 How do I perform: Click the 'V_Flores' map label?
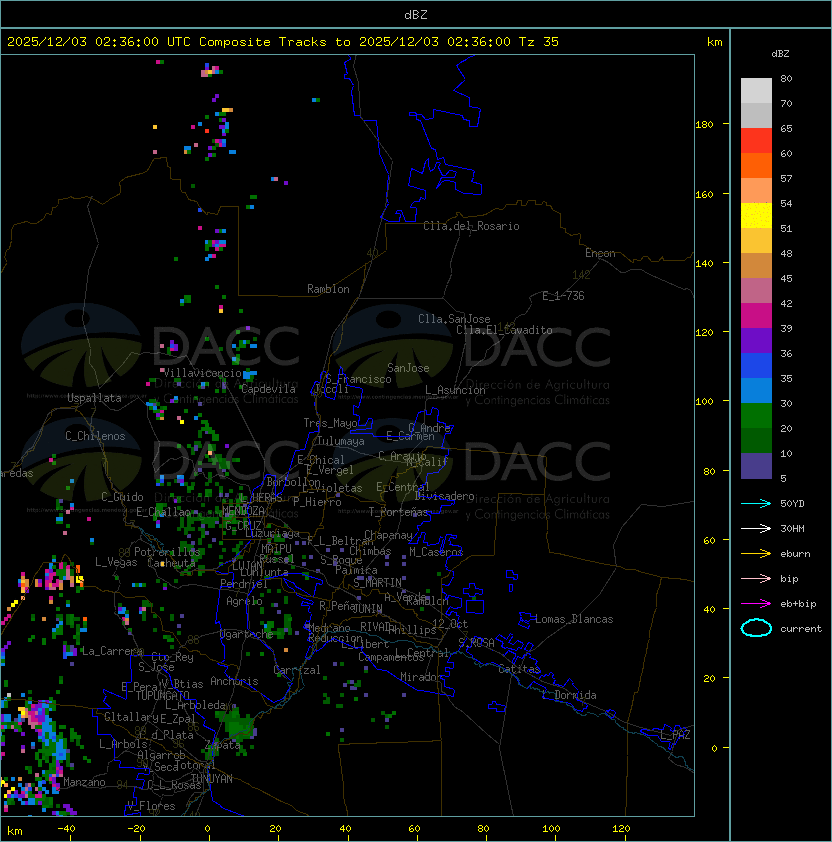(151, 805)
